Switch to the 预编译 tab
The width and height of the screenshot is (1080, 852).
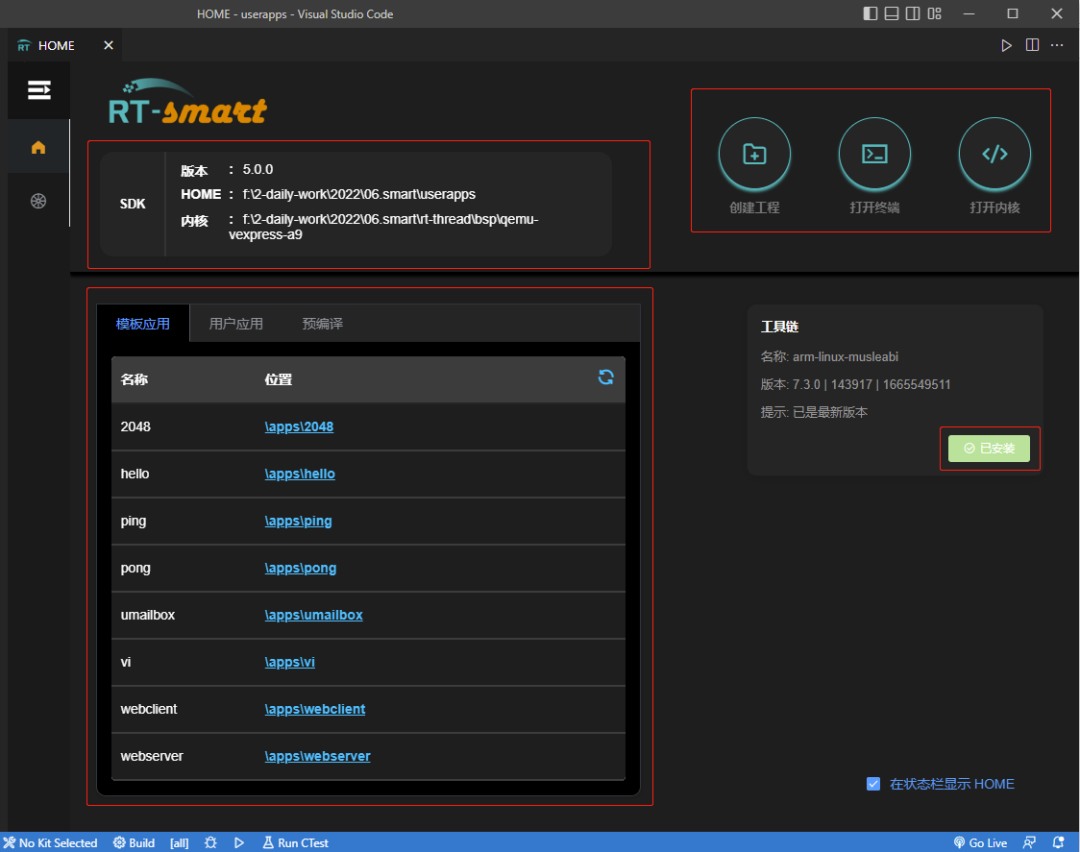[322, 324]
